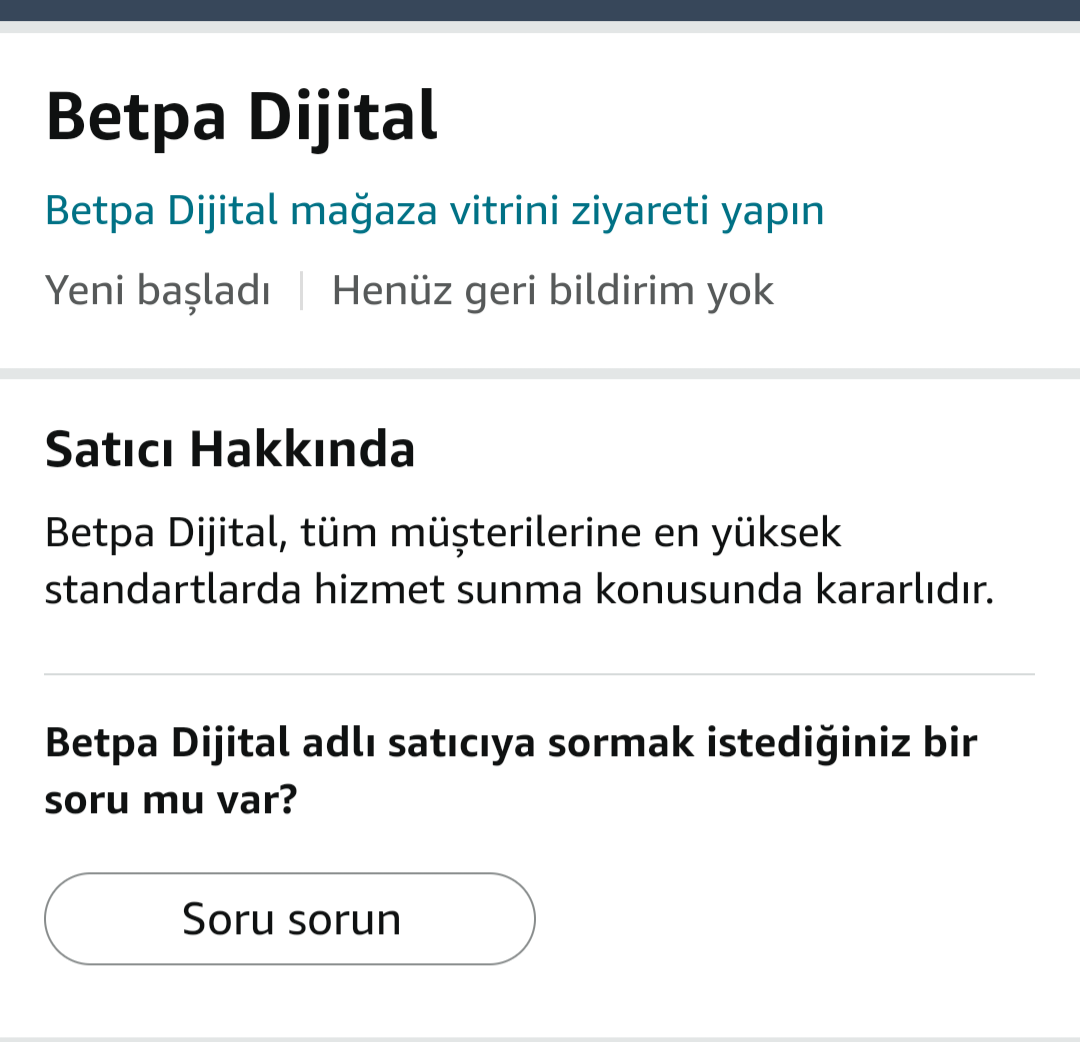Screen dimensions: 1080x1042
Task: Click the words "soru mu var?" in the prompt
Action: coord(171,800)
